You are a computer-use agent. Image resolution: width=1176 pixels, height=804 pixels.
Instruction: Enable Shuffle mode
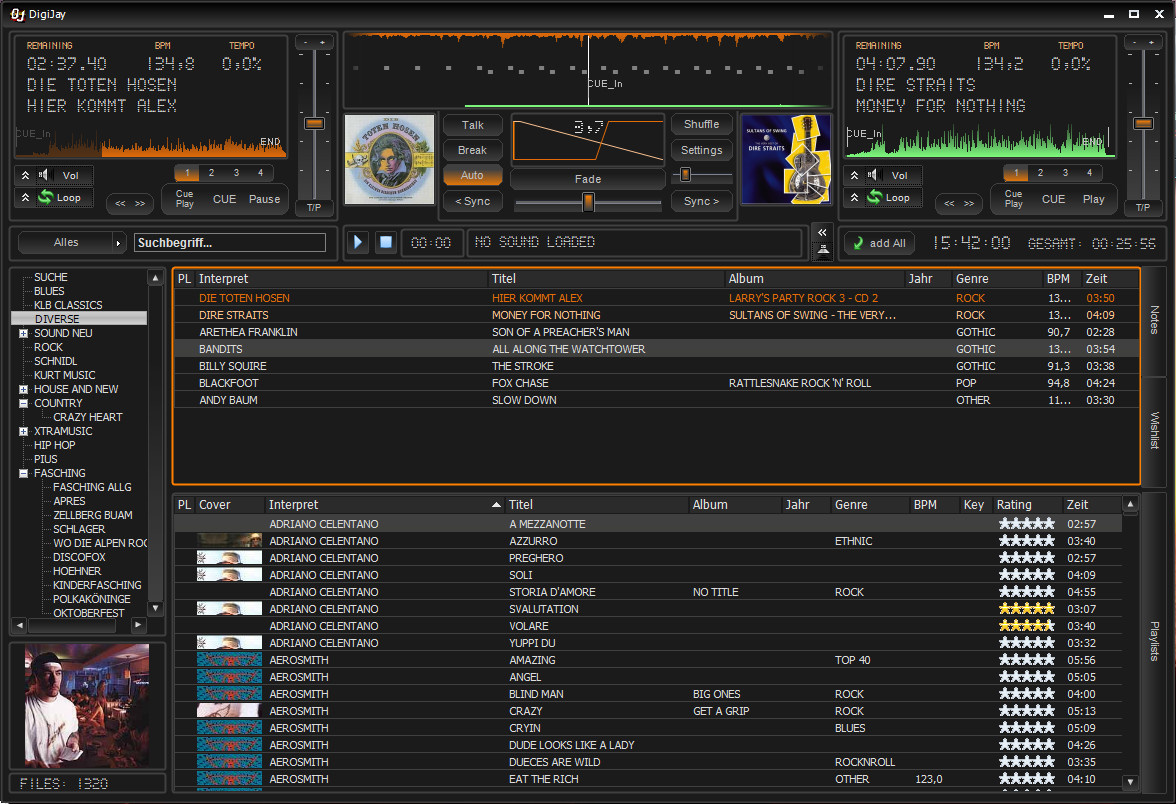[701, 124]
